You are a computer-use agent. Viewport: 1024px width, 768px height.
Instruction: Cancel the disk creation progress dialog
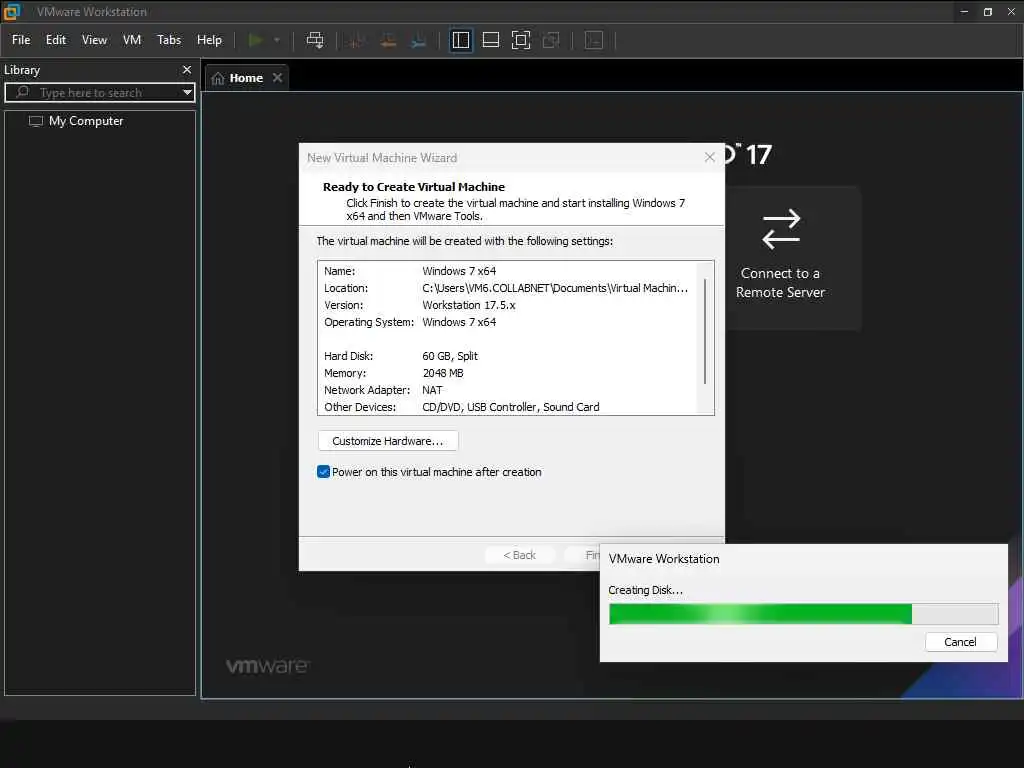(961, 642)
